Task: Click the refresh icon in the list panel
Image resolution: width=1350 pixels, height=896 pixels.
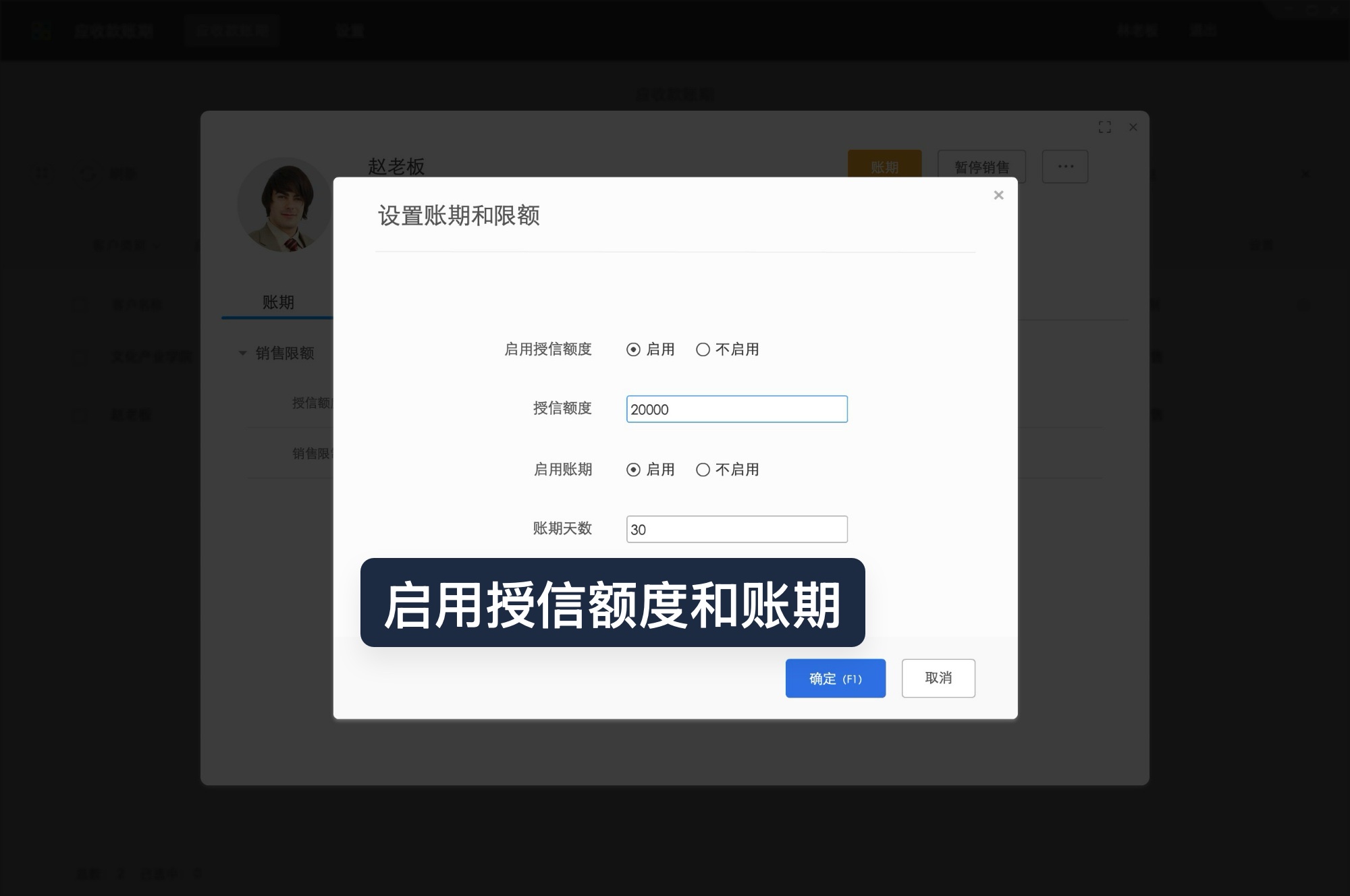Action: 88,174
